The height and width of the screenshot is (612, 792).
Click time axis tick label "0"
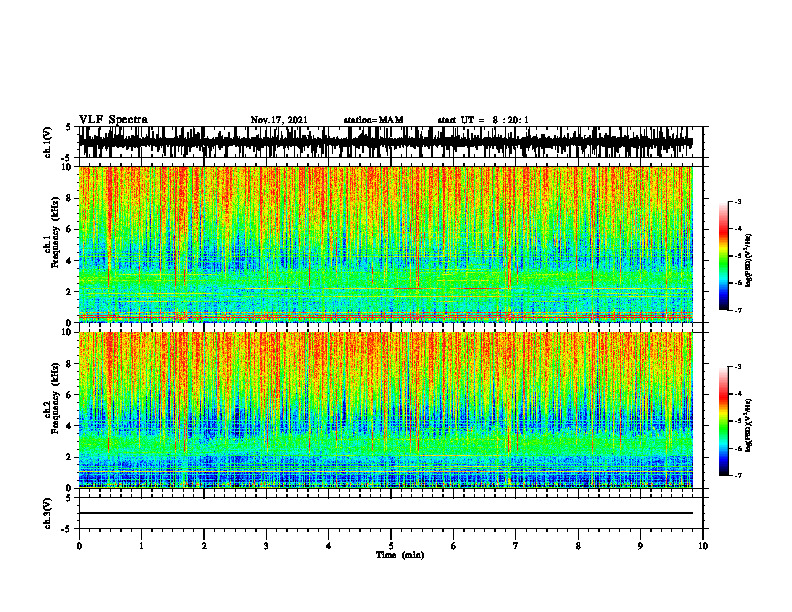click(79, 546)
